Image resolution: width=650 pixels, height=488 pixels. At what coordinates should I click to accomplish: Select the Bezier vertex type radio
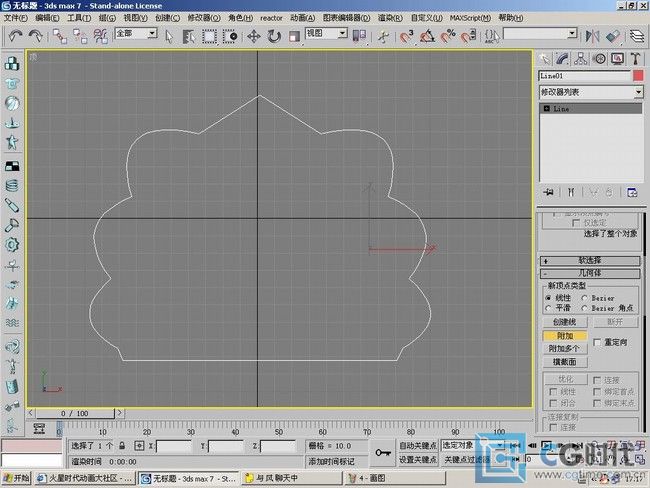click(x=585, y=298)
